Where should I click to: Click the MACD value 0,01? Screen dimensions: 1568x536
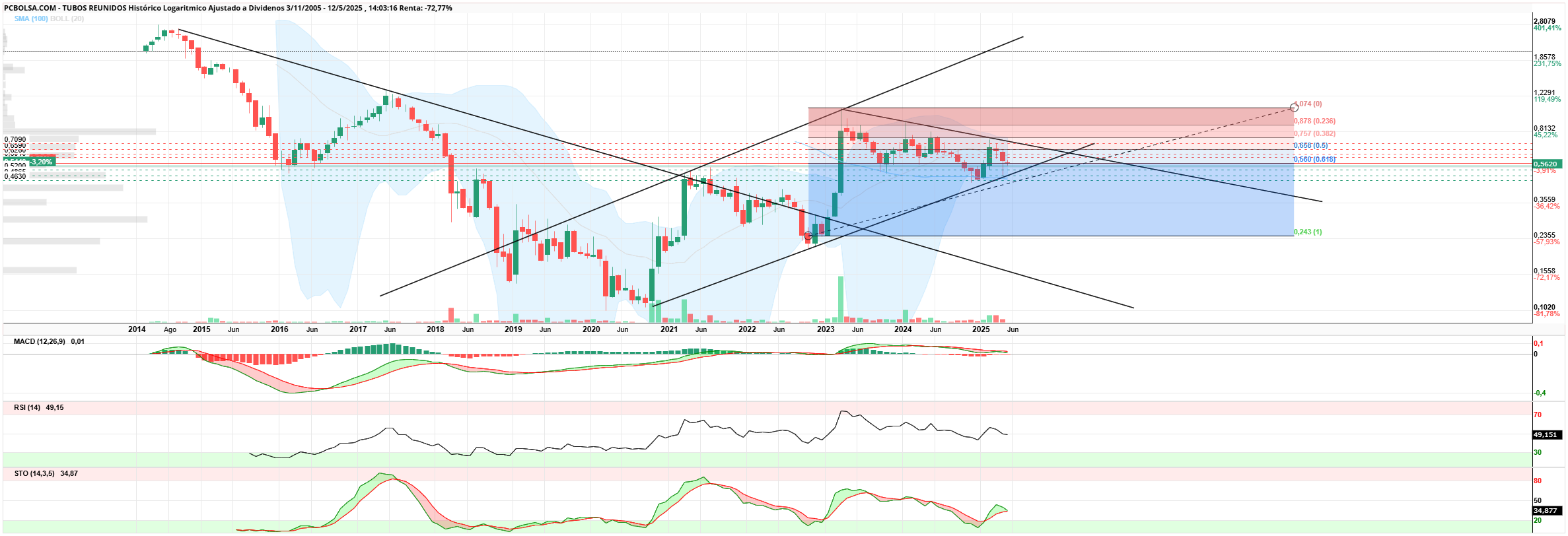pyautogui.click(x=77, y=342)
